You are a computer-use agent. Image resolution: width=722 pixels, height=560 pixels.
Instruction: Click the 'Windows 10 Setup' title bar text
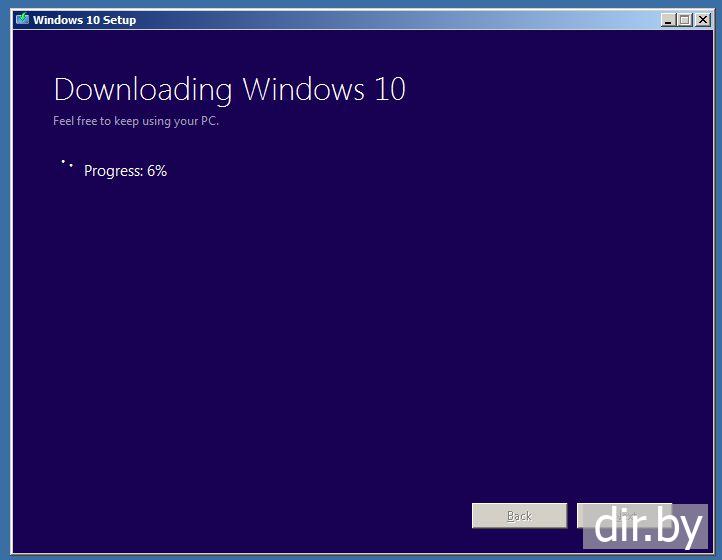[x=84, y=20]
